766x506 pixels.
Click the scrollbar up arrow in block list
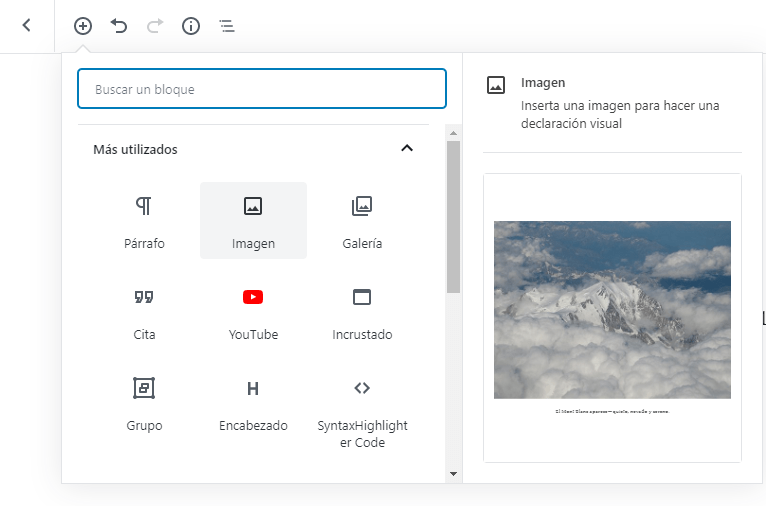pyautogui.click(x=453, y=132)
